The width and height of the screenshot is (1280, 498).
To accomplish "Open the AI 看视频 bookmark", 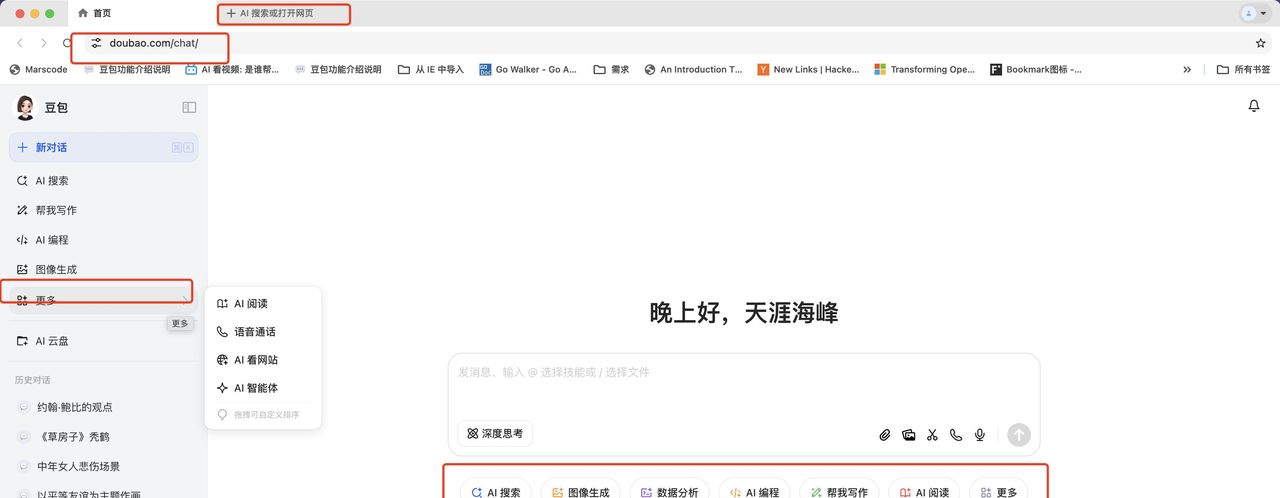I will click(x=232, y=70).
